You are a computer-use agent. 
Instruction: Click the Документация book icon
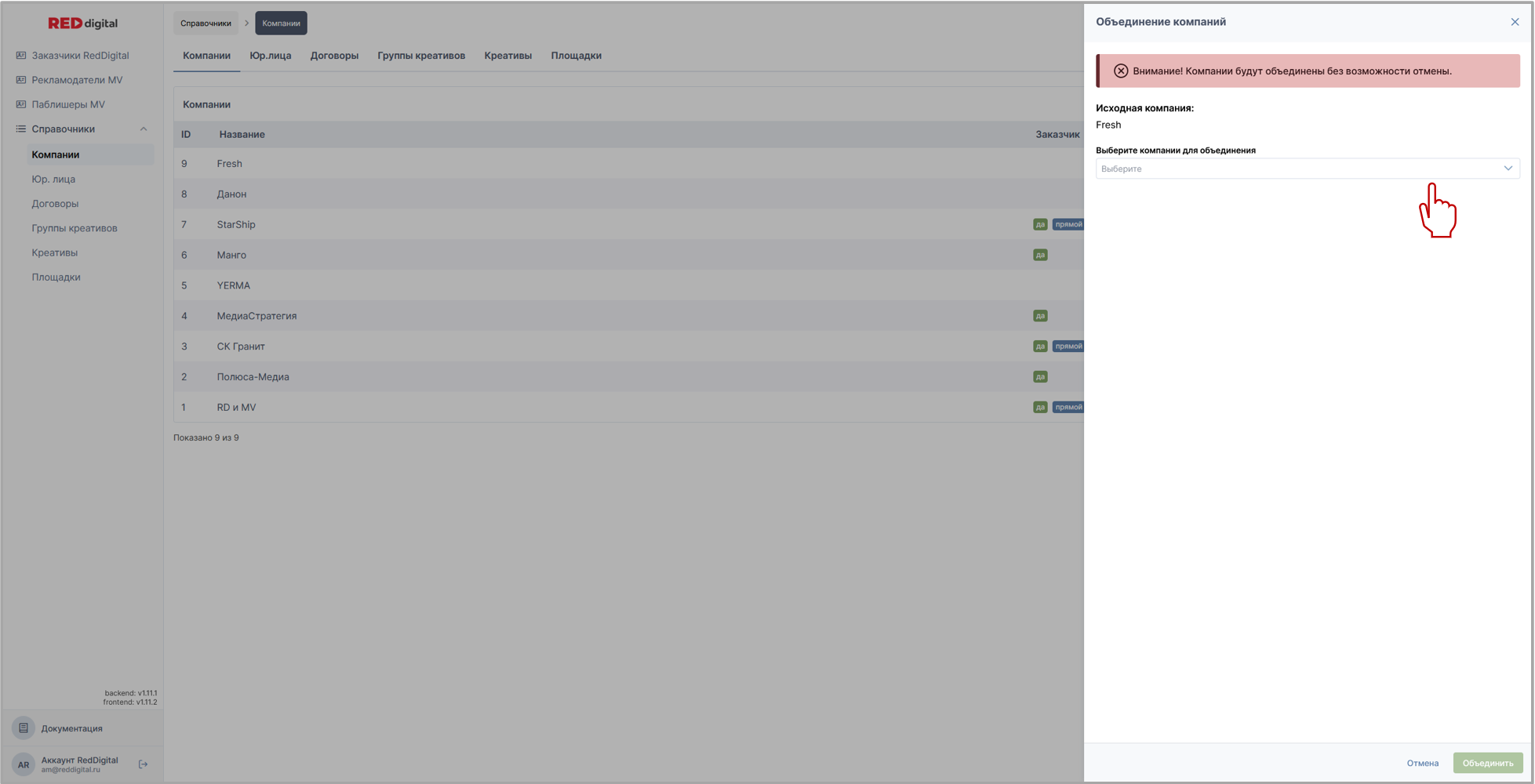coord(24,728)
